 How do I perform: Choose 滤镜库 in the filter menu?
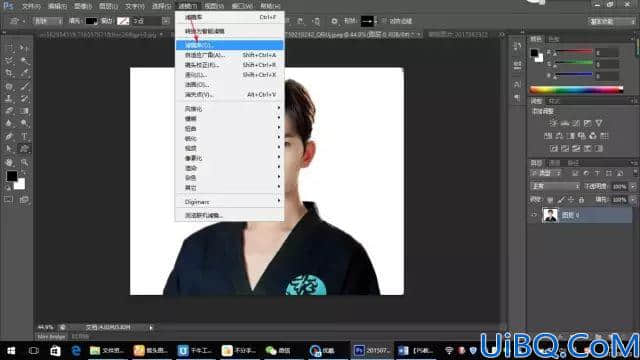coord(229,45)
